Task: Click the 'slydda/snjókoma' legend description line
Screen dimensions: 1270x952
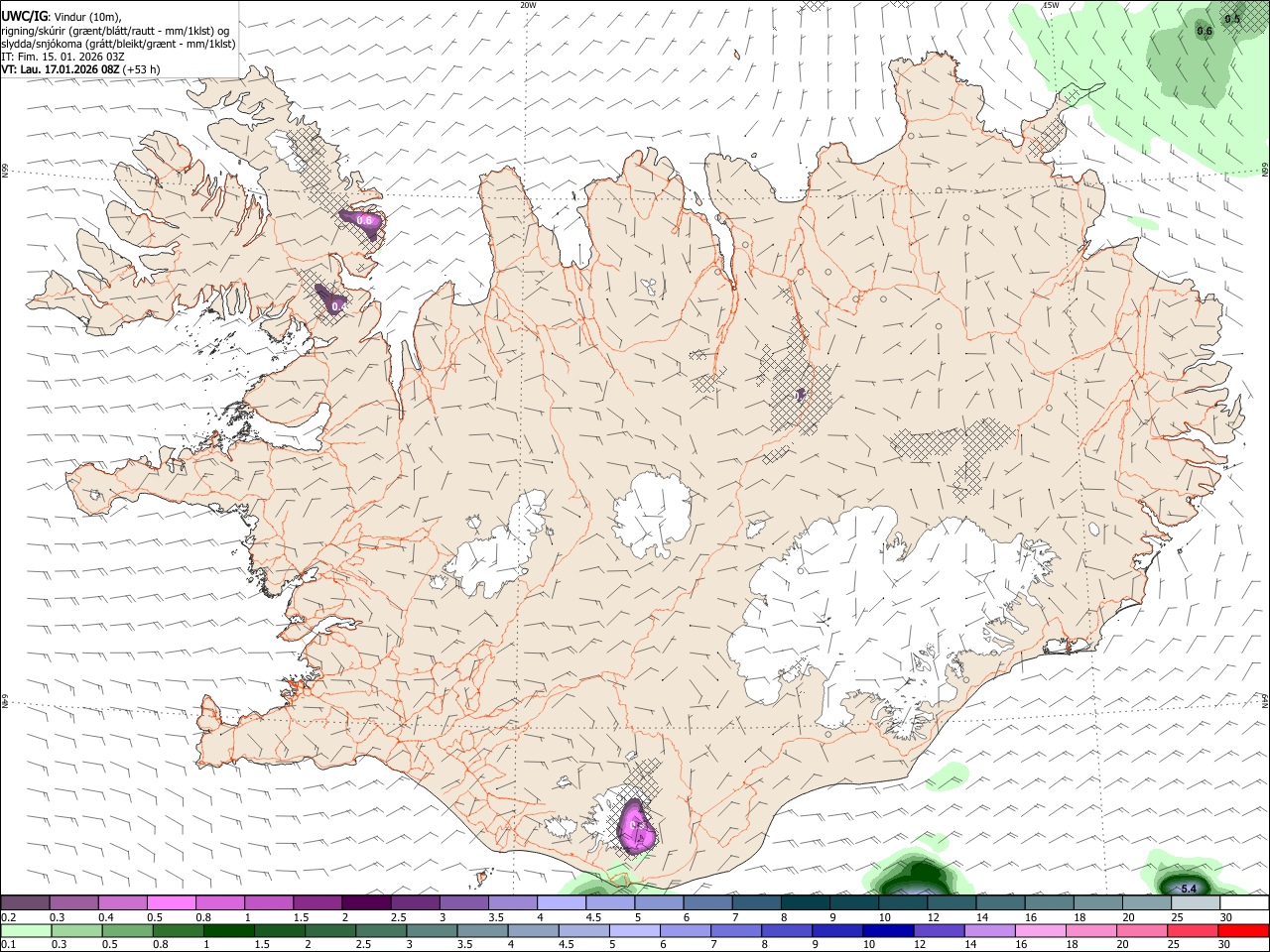Action: click(x=118, y=43)
